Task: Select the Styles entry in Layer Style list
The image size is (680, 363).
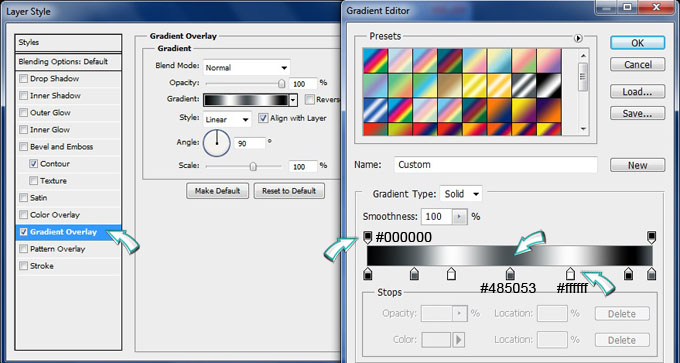Action: tap(68, 43)
